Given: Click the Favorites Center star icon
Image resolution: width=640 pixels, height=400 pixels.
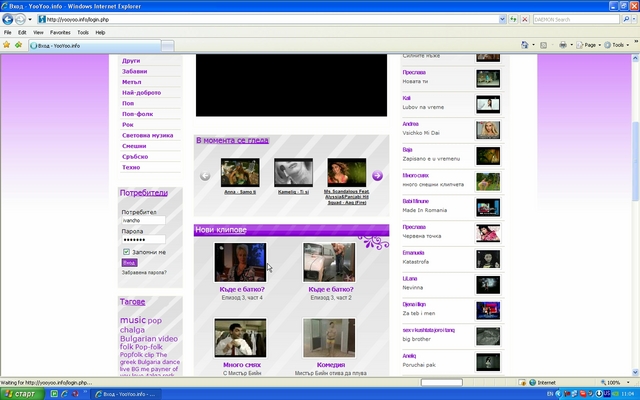Looking at the screenshot, I should [x=7, y=45].
